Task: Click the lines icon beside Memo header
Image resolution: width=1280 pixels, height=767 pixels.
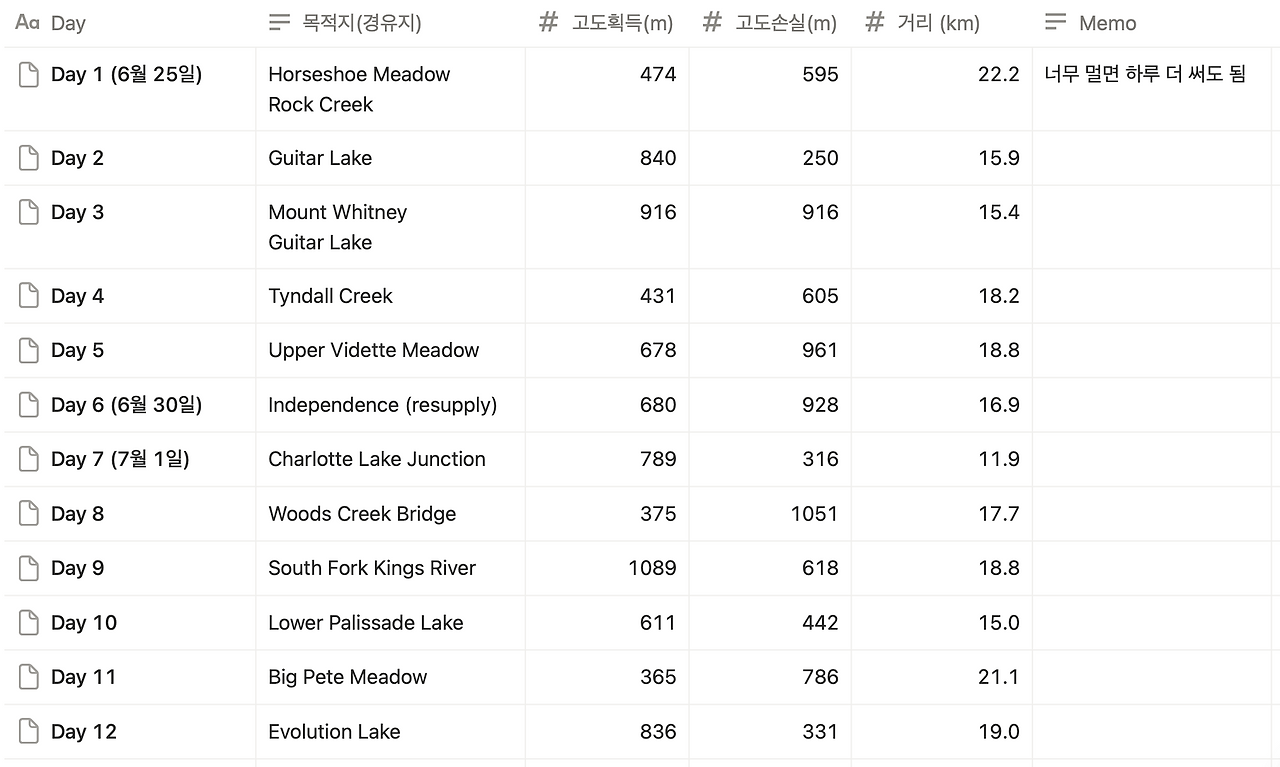Action: (x=1055, y=22)
